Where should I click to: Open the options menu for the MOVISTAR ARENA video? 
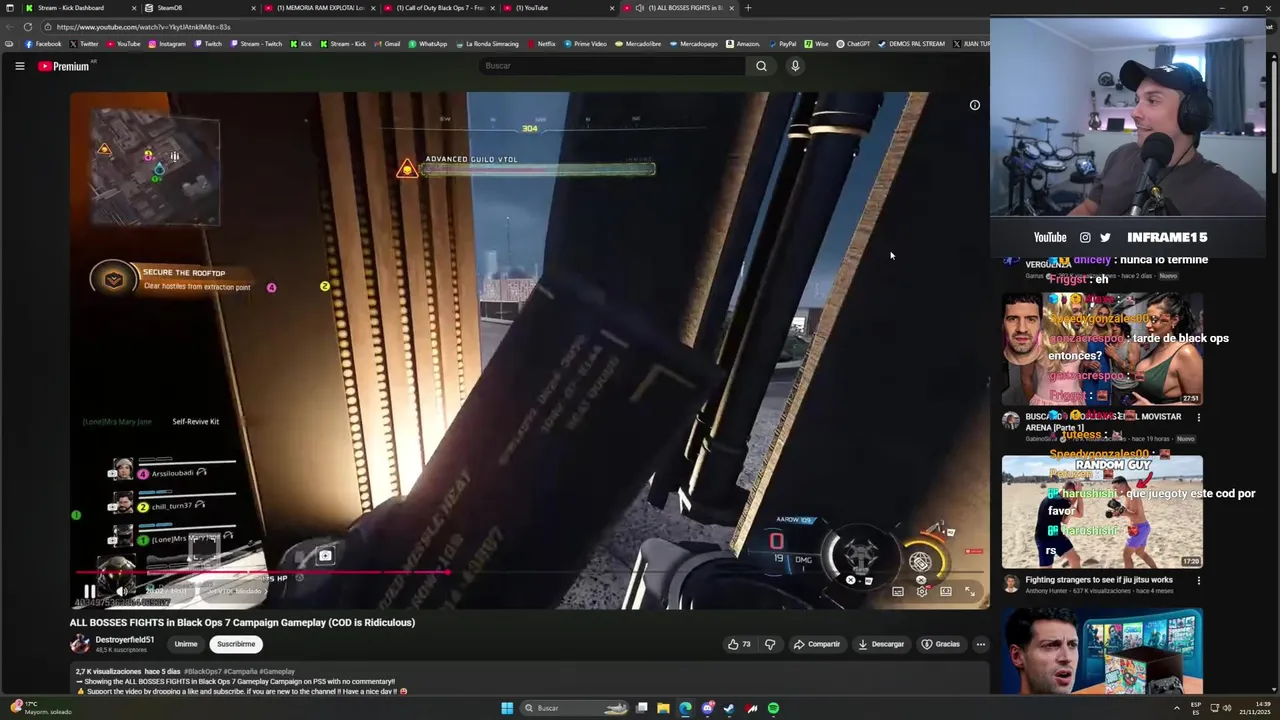[1199, 417]
